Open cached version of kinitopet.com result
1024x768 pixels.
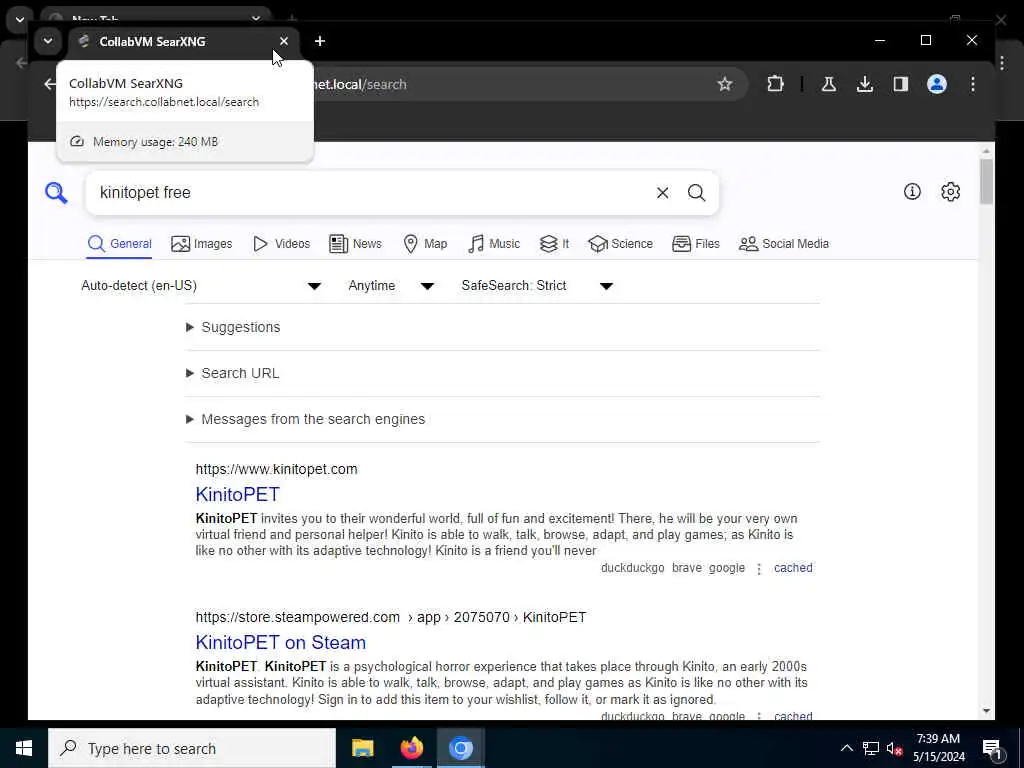[x=793, y=568]
